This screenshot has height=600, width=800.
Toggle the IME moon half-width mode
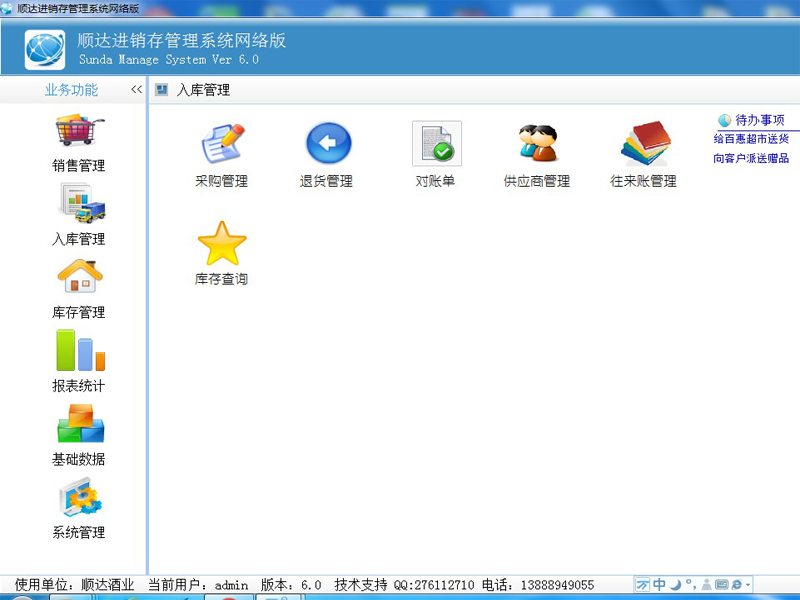675,584
